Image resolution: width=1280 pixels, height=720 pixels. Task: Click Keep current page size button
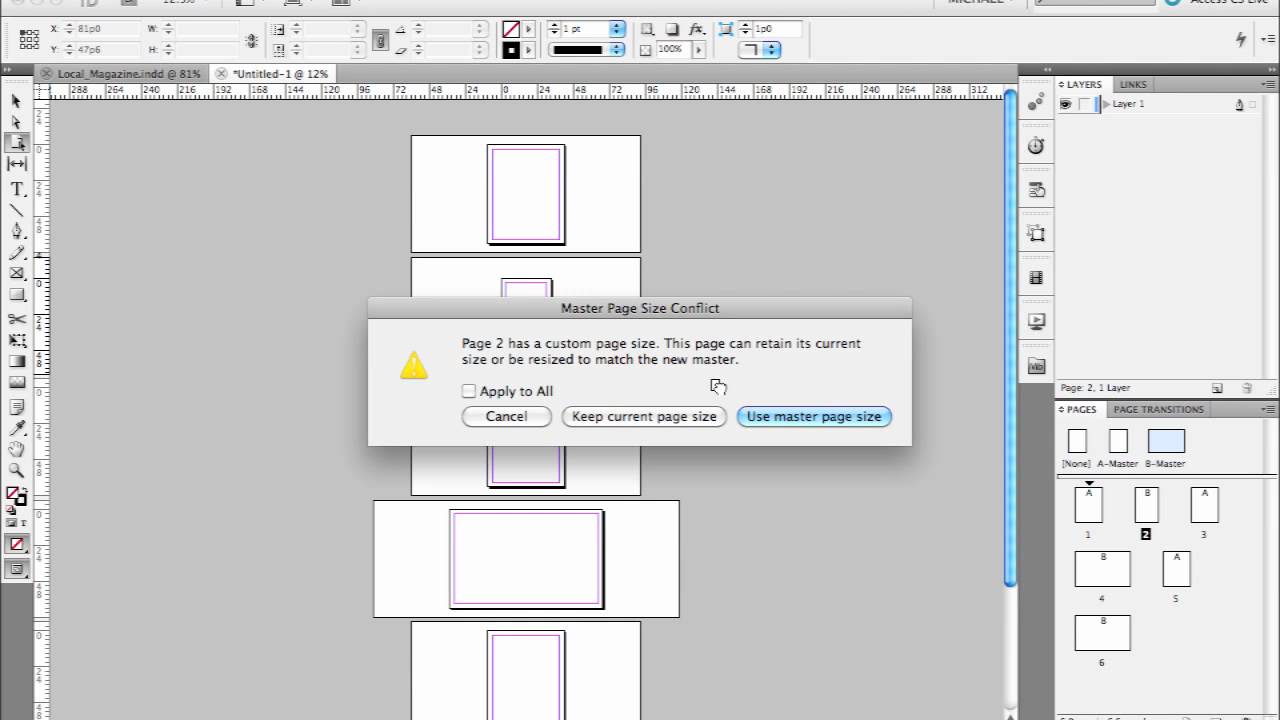[x=644, y=416]
